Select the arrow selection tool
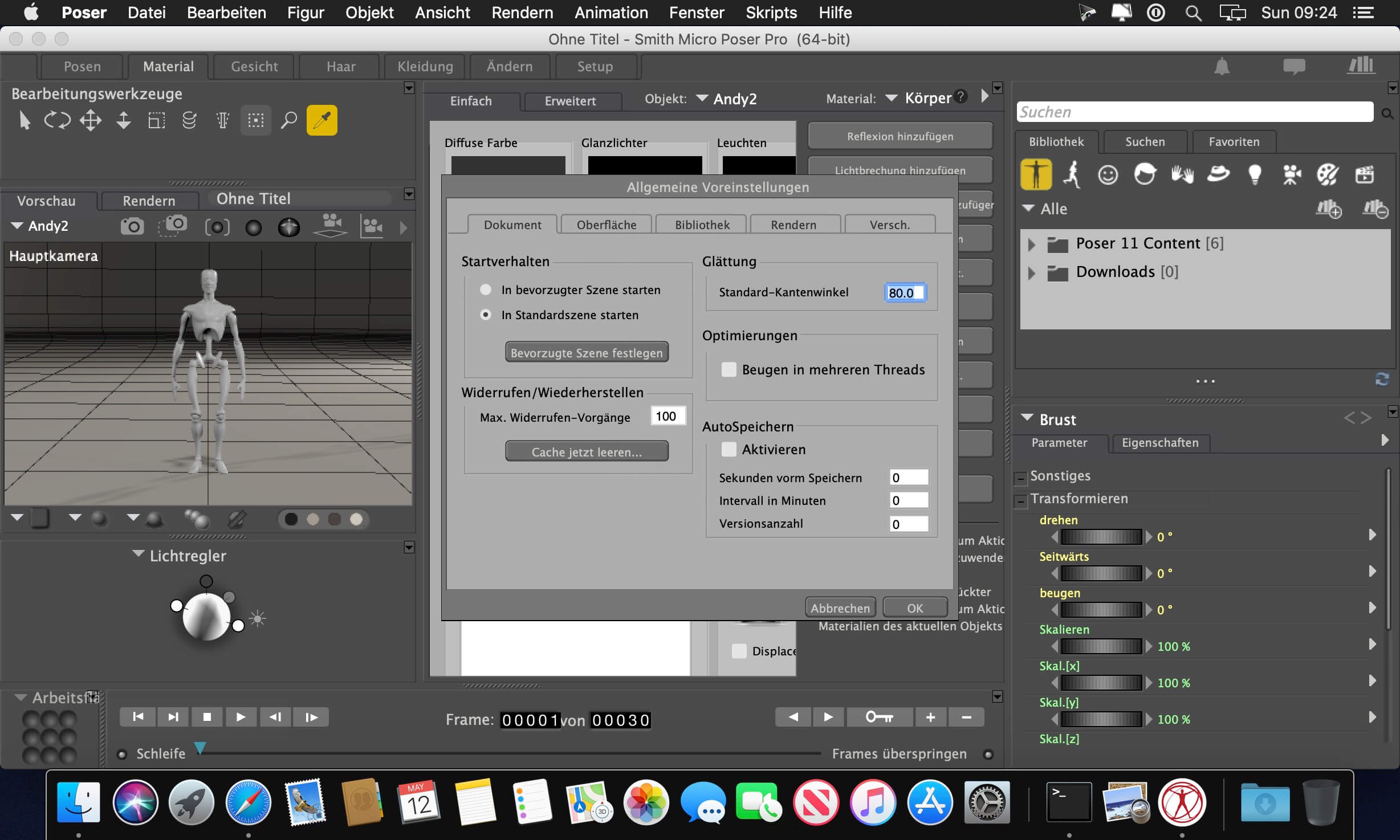The image size is (1400, 840). pos(25,121)
